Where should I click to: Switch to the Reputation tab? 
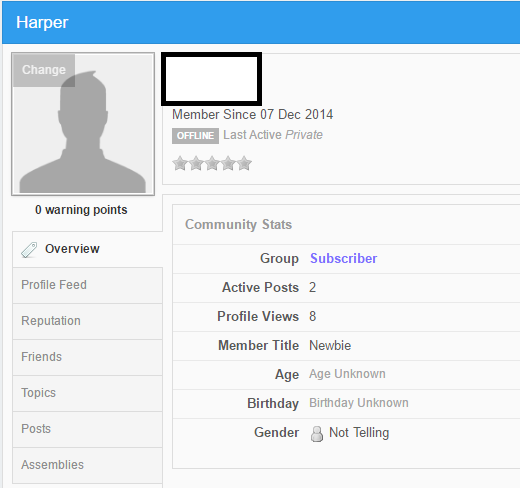coord(87,321)
